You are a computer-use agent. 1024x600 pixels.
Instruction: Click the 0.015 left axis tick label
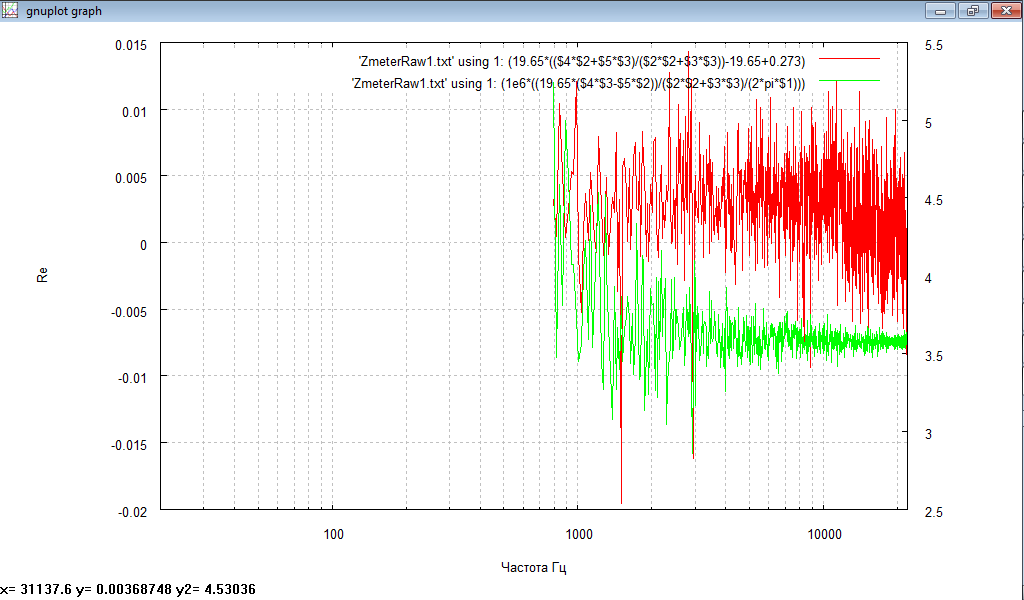131,46
